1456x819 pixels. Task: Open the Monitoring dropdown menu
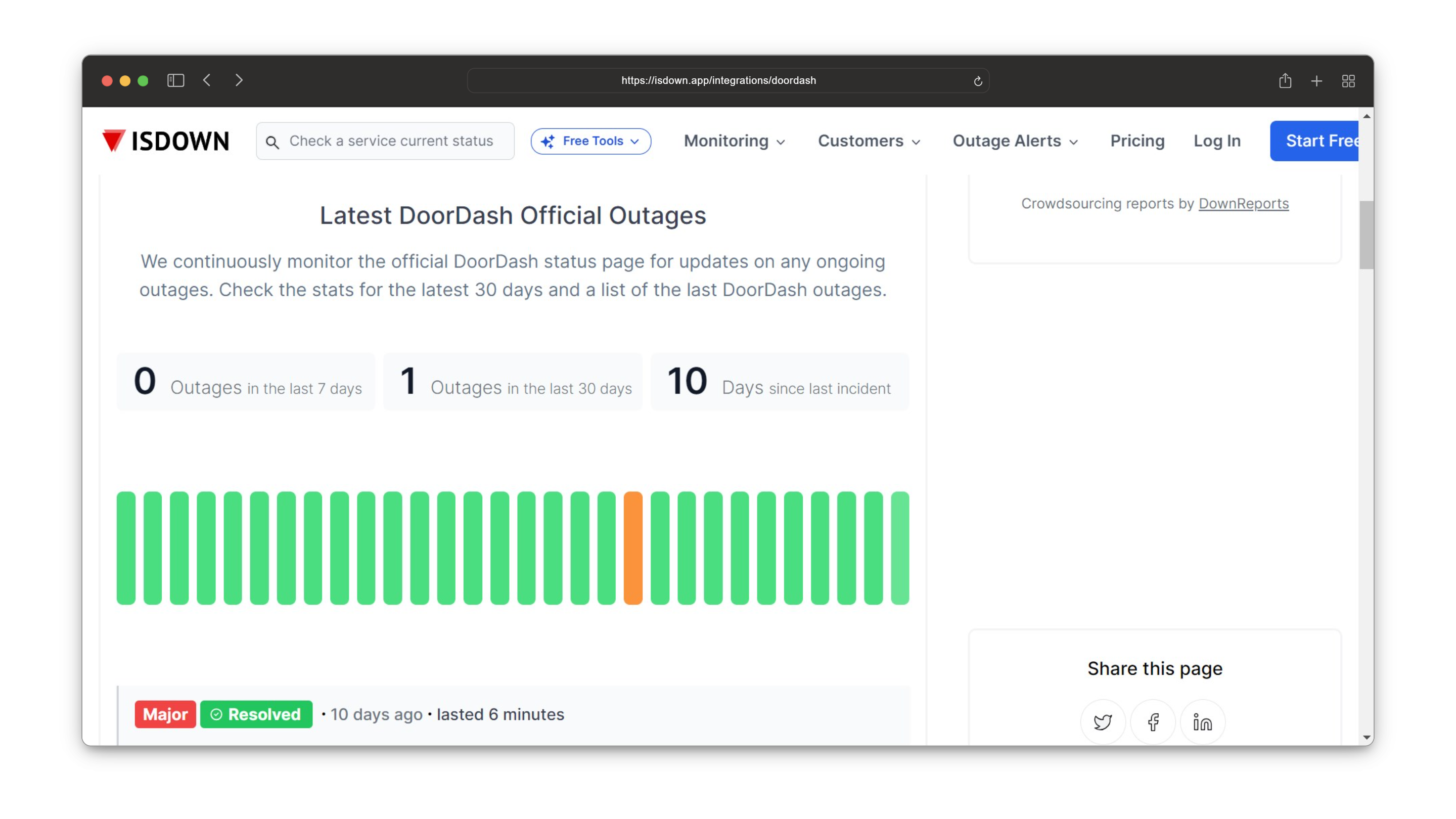coord(734,141)
